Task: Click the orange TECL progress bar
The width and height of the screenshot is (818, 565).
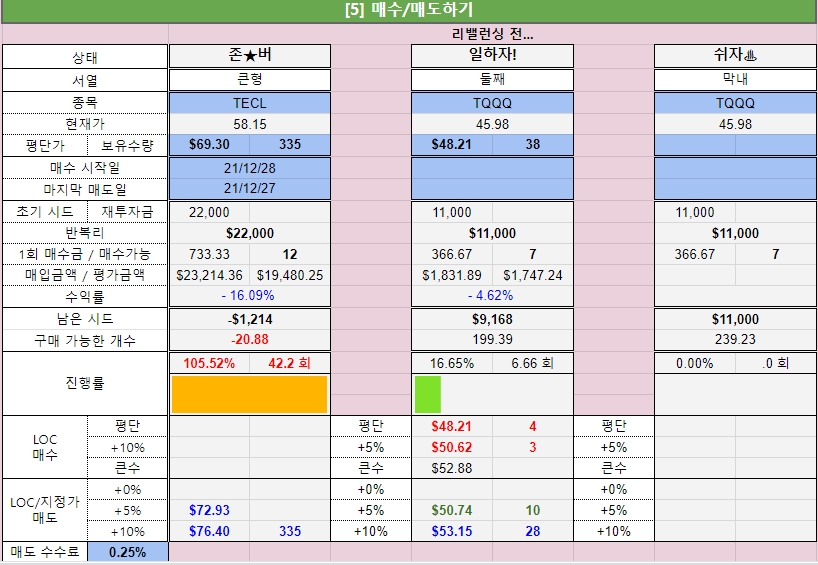Action: click(x=249, y=394)
